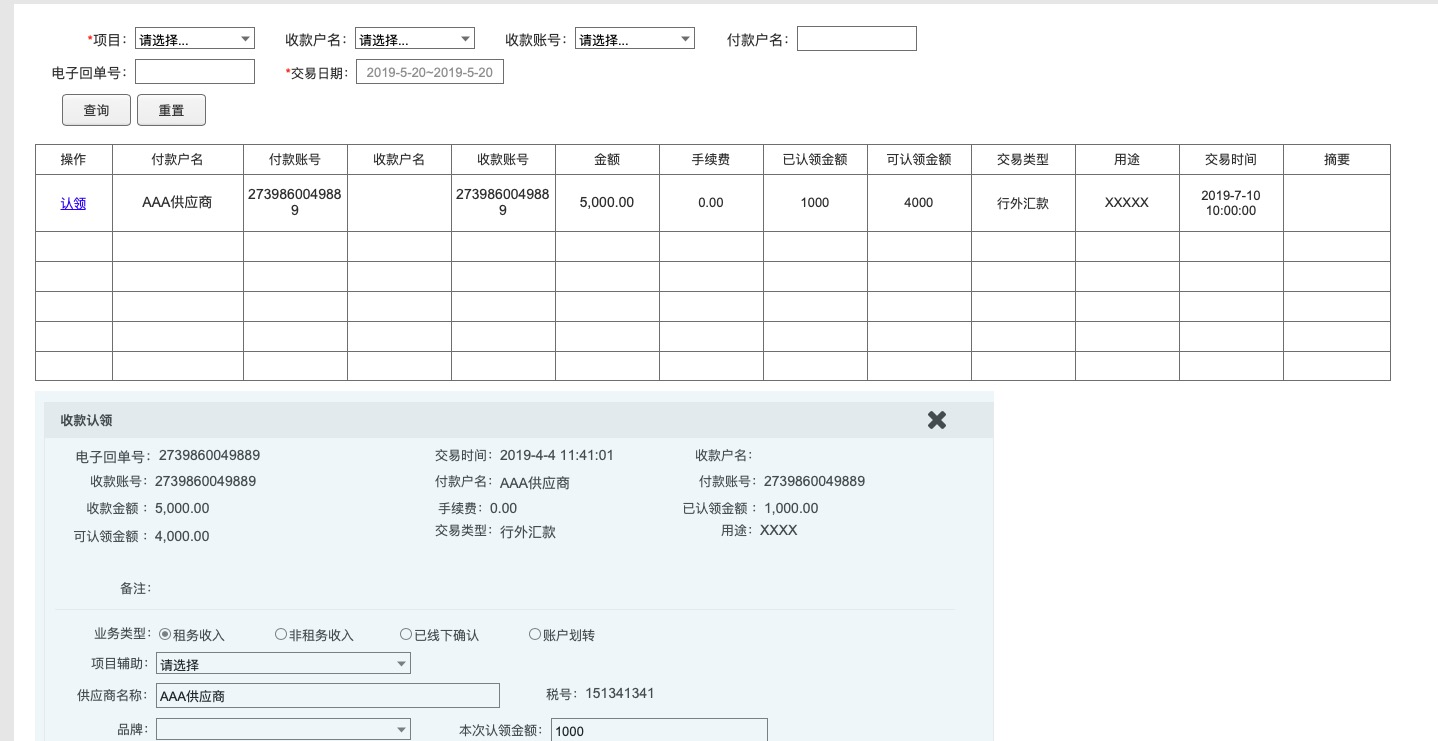The image size is (1438, 741).
Task: Open the 收款户名 dropdown
Action: click(x=415, y=39)
